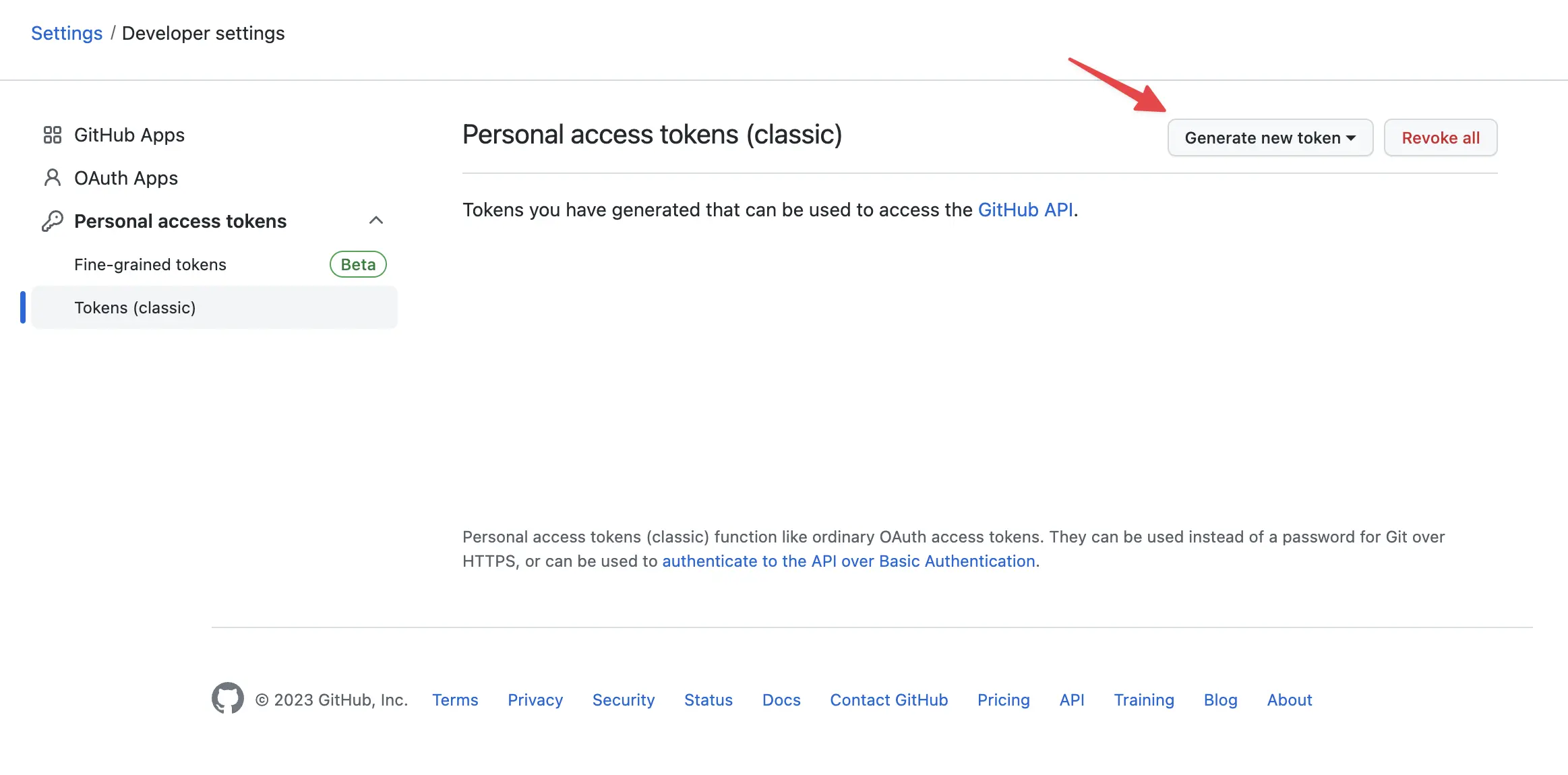The image size is (1568, 775).
Task: Open the Contact GitHub footer link
Action: tap(888, 700)
